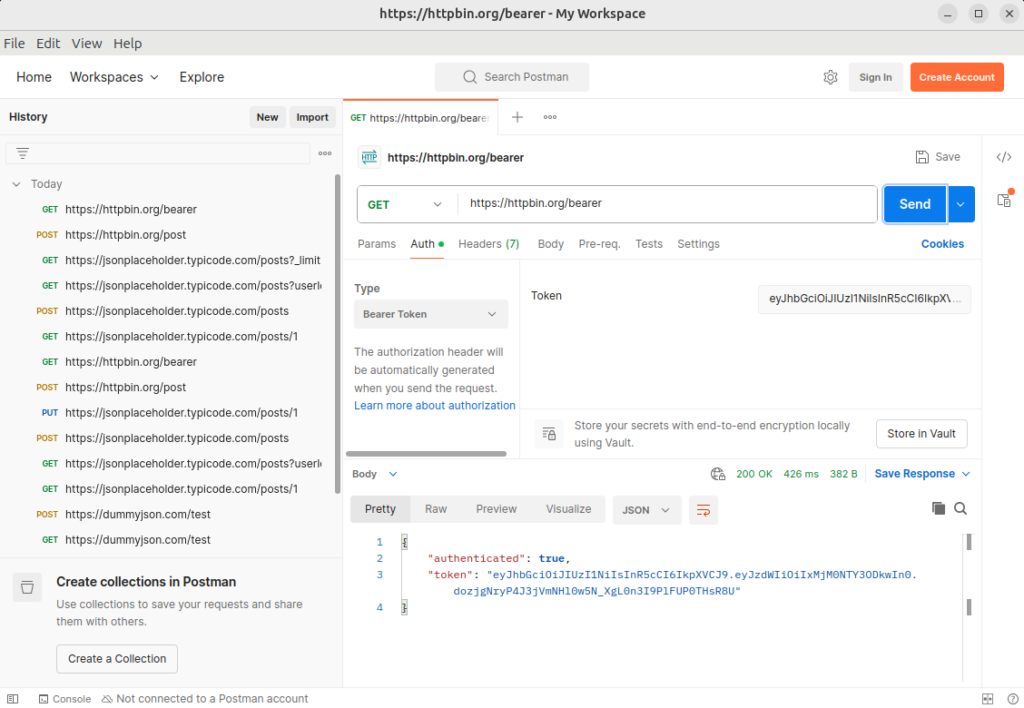Collapse the JSON fold at line 1
1024x708 pixels.
405,542
